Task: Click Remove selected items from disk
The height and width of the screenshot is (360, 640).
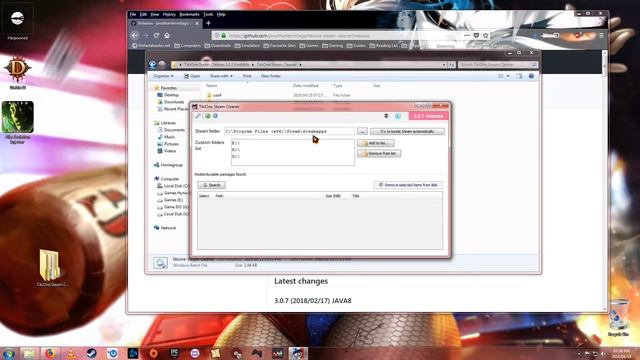Action: (x=408, y=185)
